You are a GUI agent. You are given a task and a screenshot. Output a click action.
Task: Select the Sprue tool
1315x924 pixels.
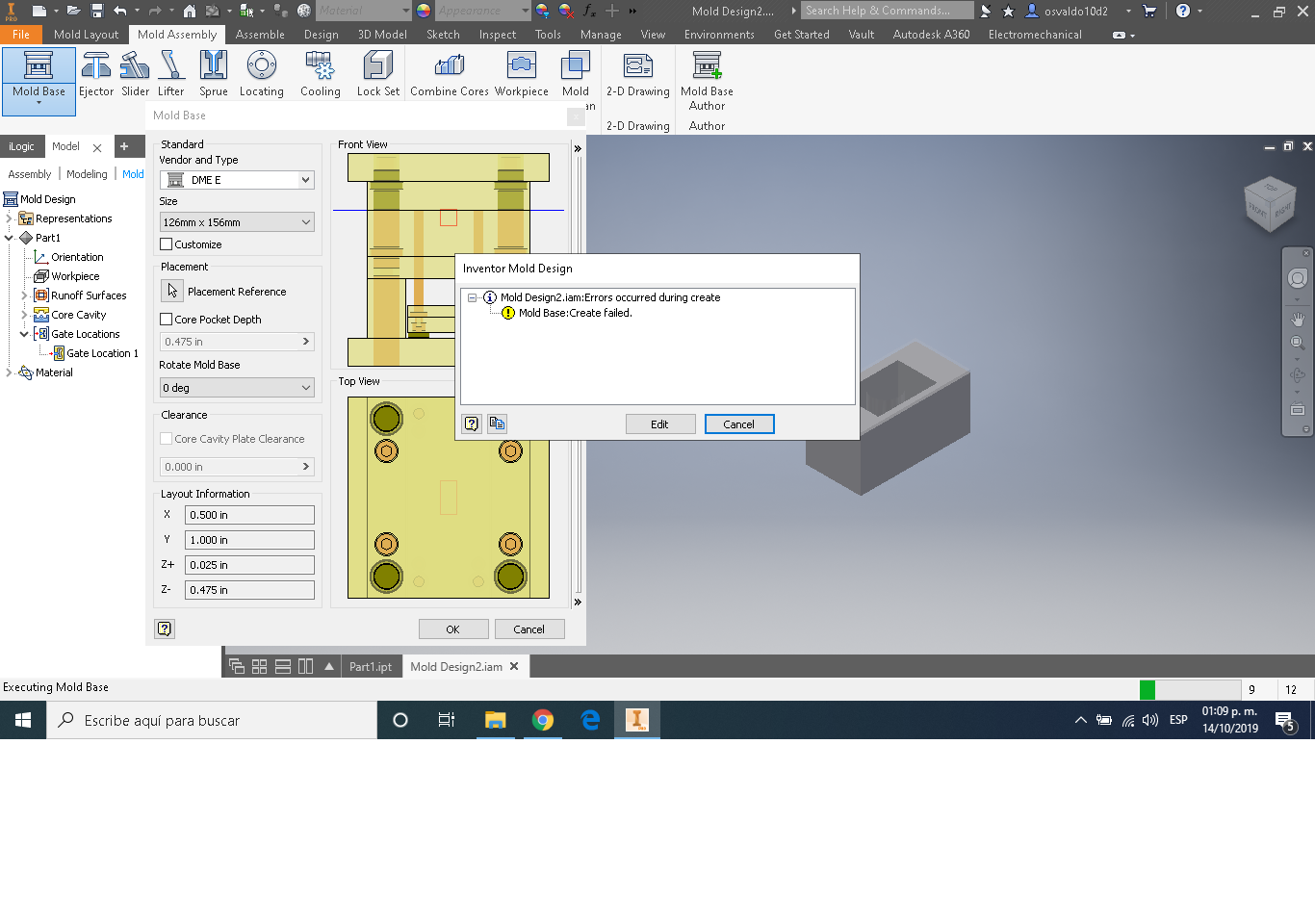point(213,74)
